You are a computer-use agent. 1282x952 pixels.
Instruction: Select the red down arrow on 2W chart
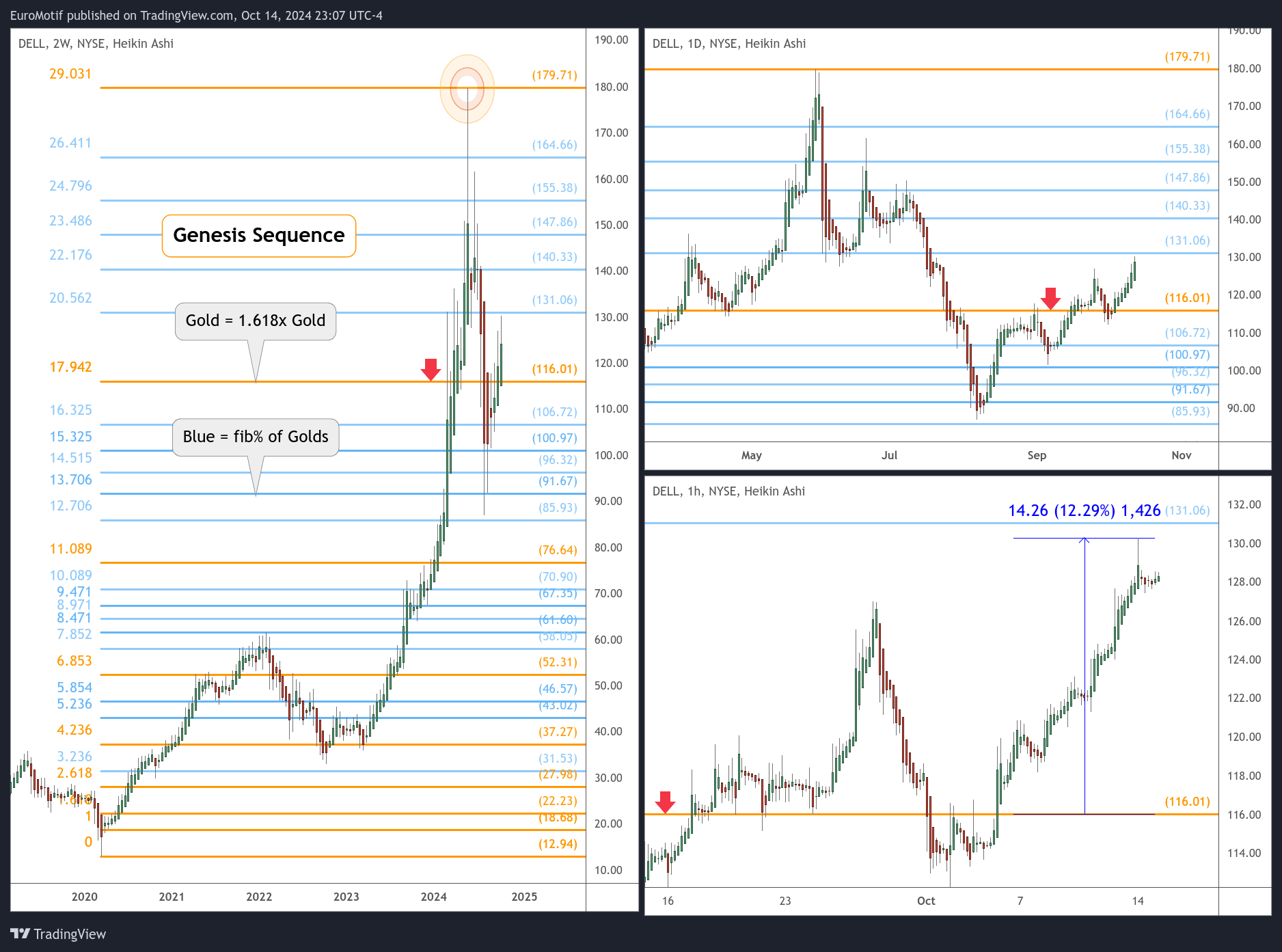[x=431, y=369]
